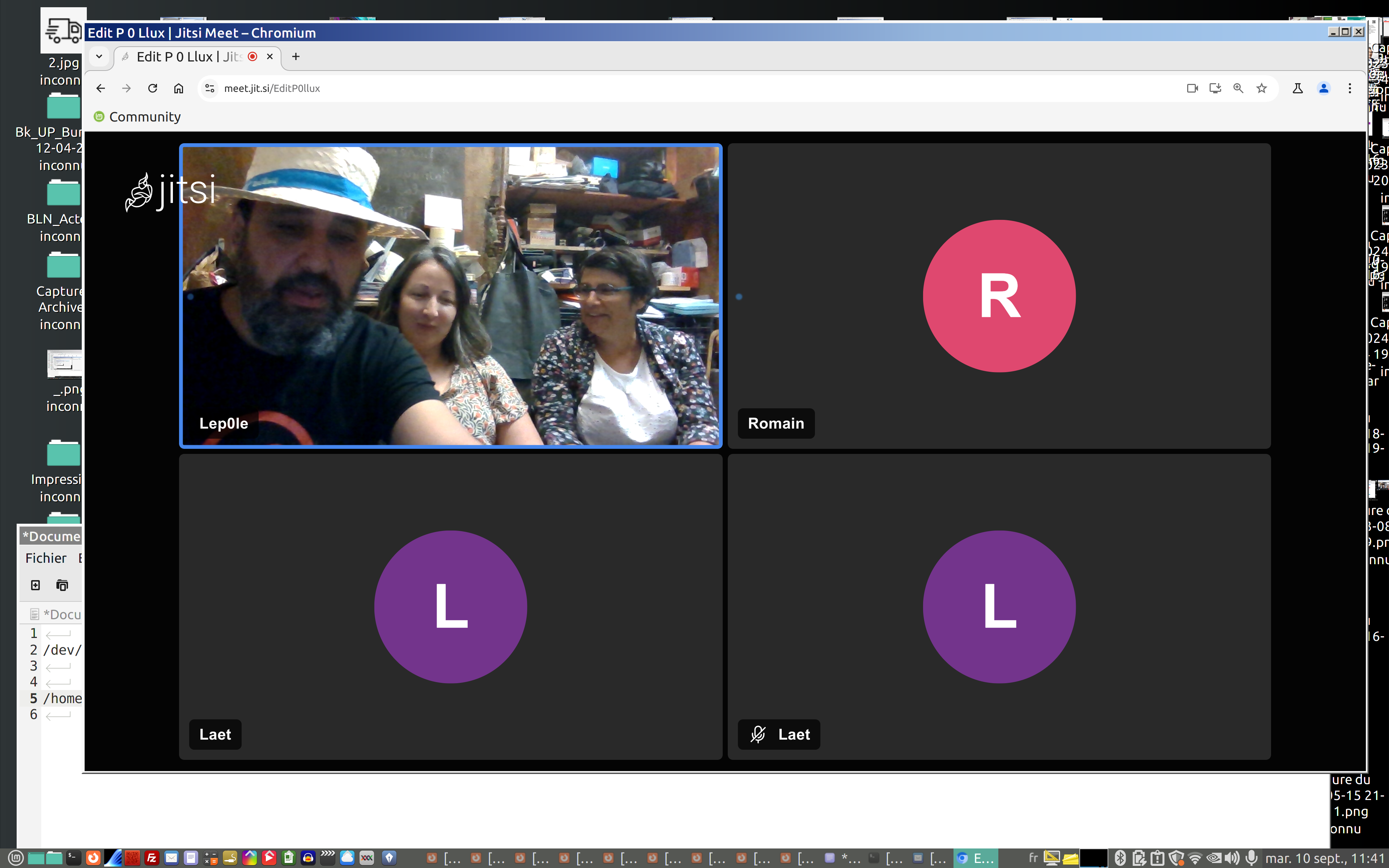Toggle the system volume speaker icon in tray
1389x868 pixels.
1232,858
